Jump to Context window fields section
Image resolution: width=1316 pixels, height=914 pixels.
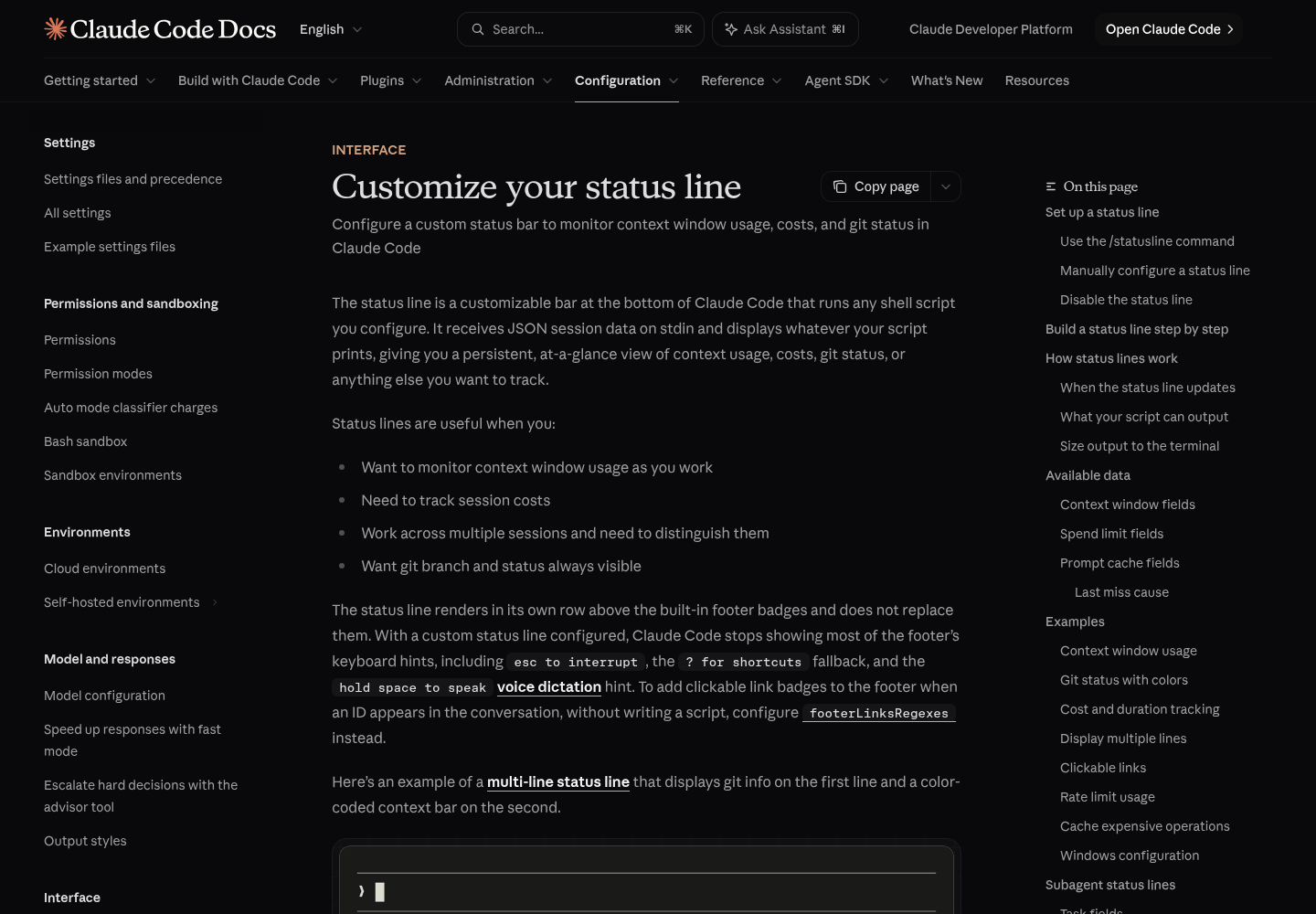(1128, 505)
